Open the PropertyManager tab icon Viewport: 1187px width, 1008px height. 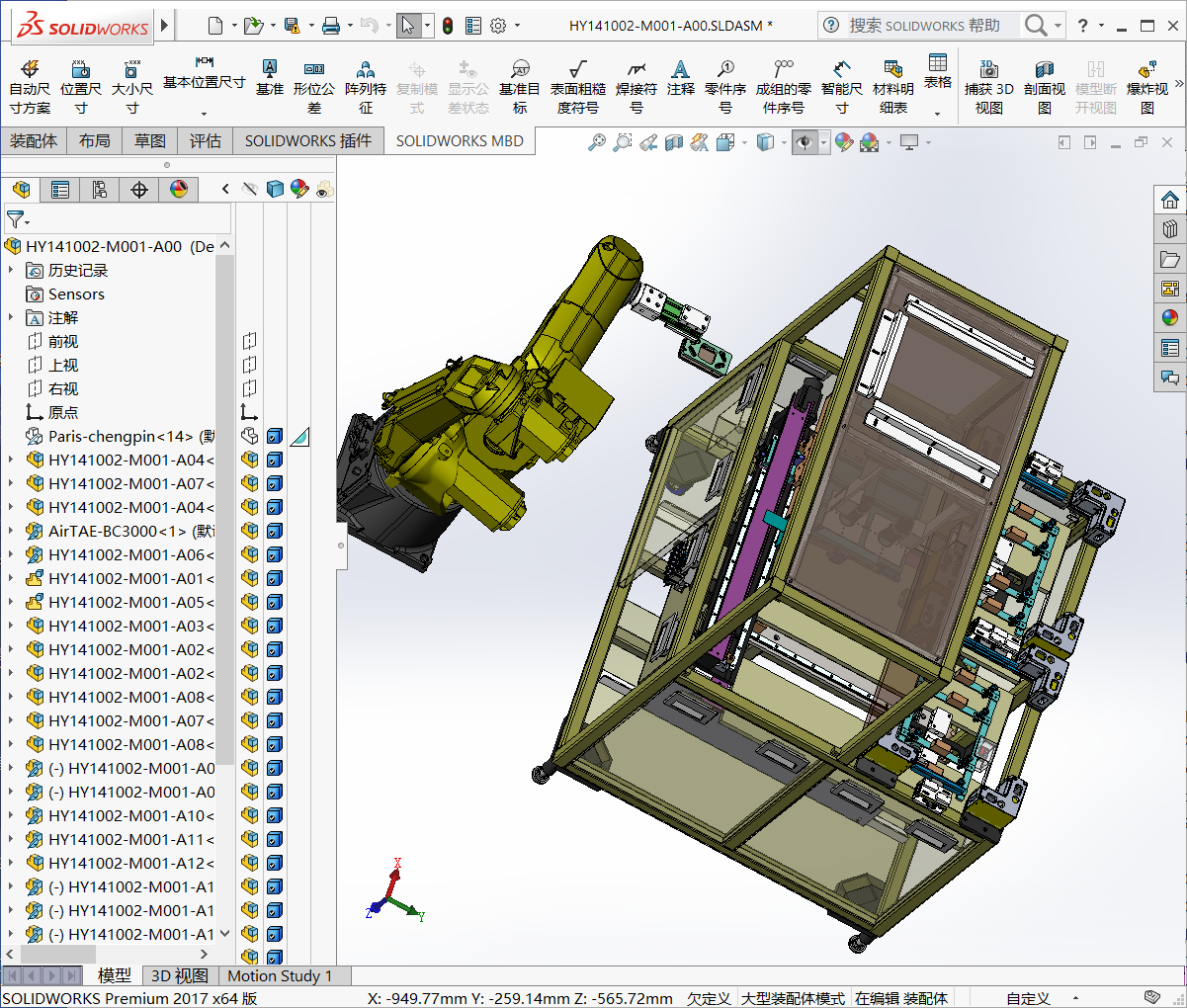60,189
